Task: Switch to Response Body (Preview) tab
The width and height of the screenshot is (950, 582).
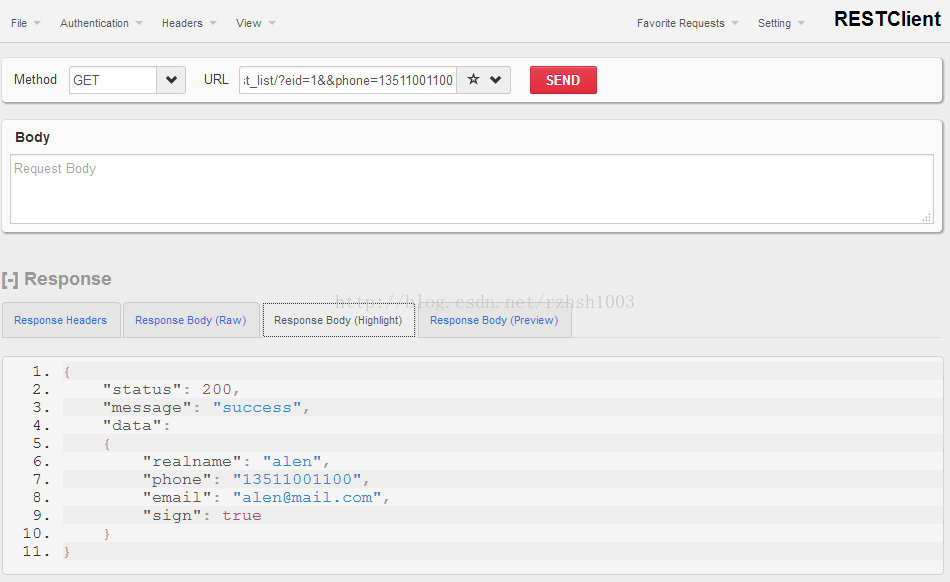Action: (494, 320)
